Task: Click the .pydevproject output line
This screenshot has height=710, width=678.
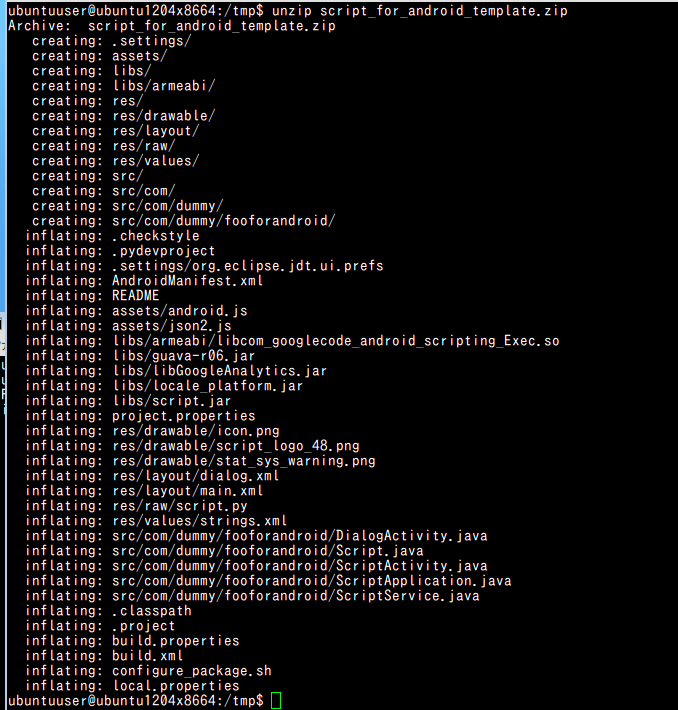Action: pyautogui.click(x=120, y=251)
